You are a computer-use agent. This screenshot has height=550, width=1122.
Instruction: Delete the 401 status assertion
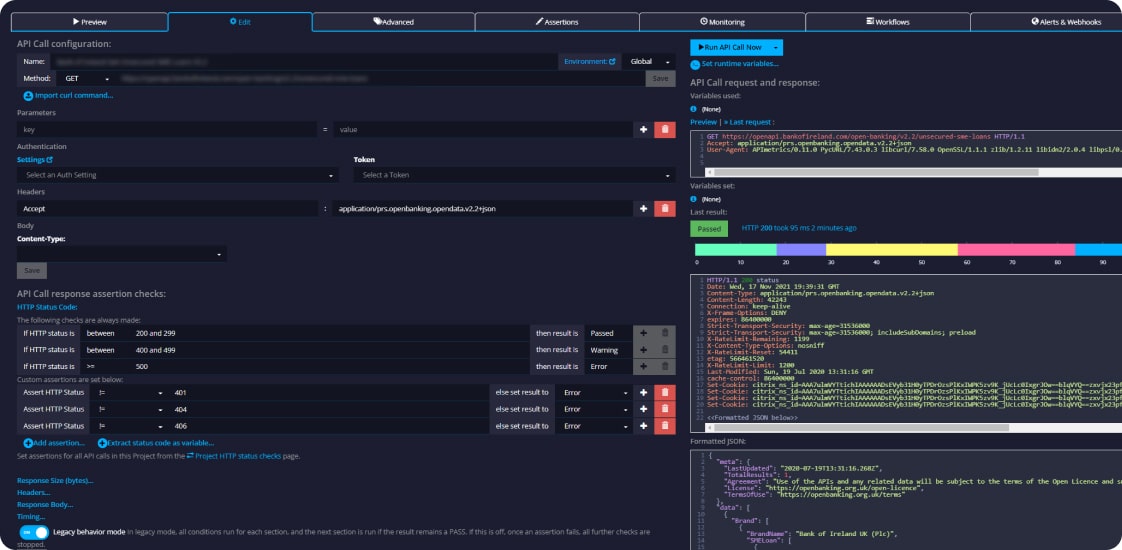point(665,393)
